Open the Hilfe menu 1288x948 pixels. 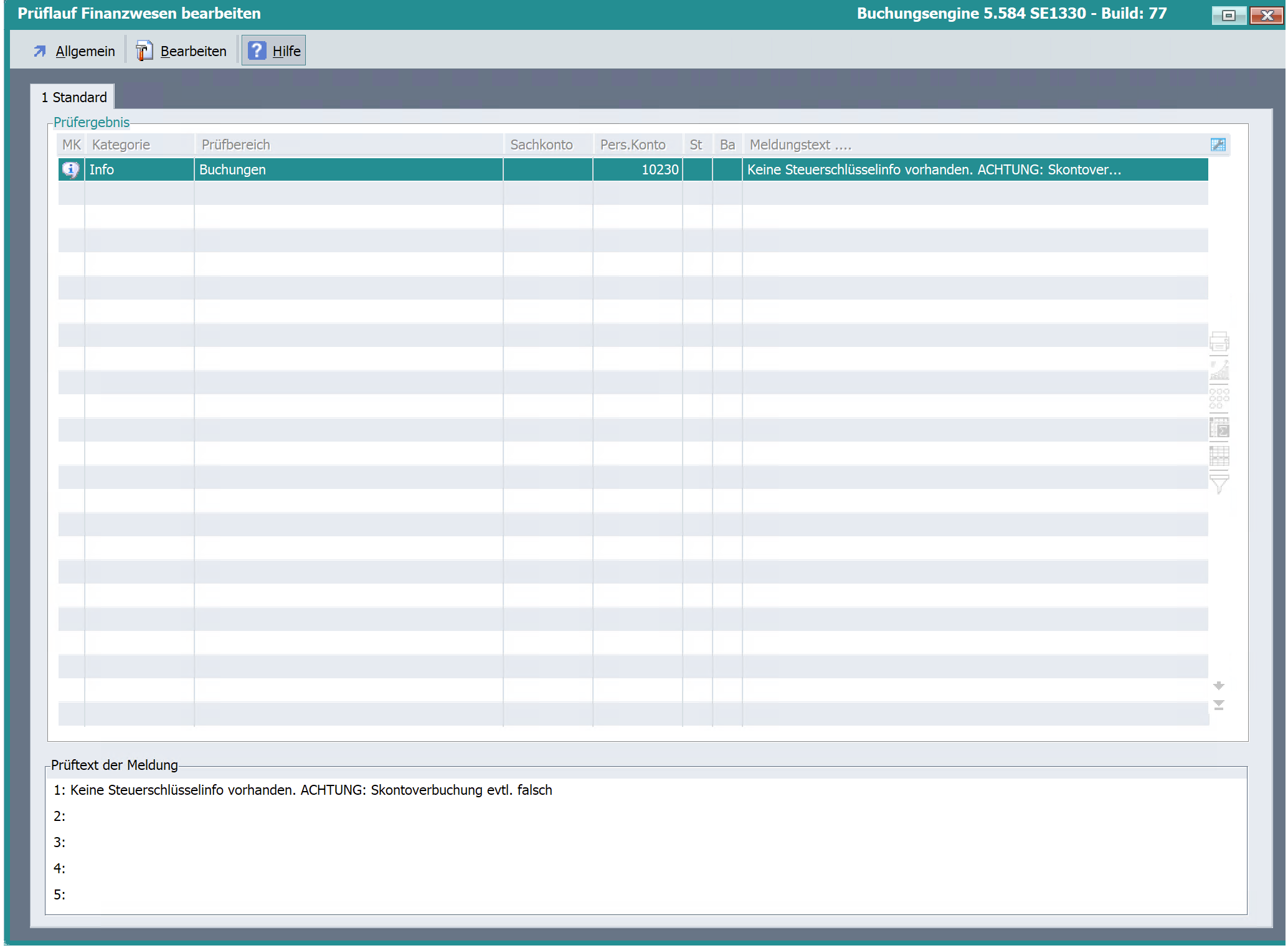[x=274, y=51]
